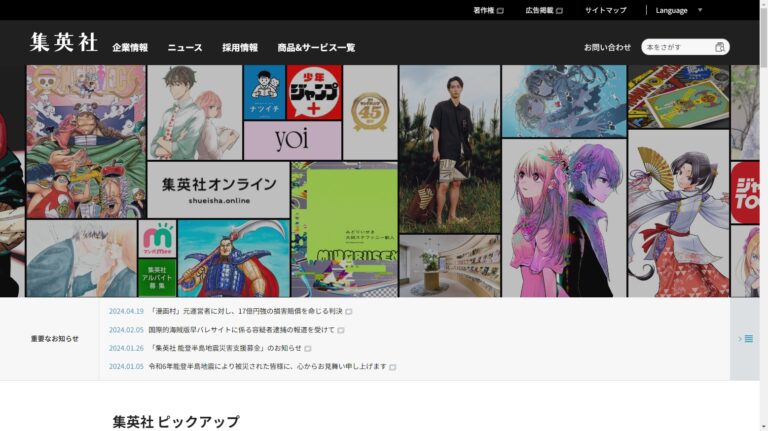
Task: Open the bookstore interior photo tile
Action: coord(450,265)
